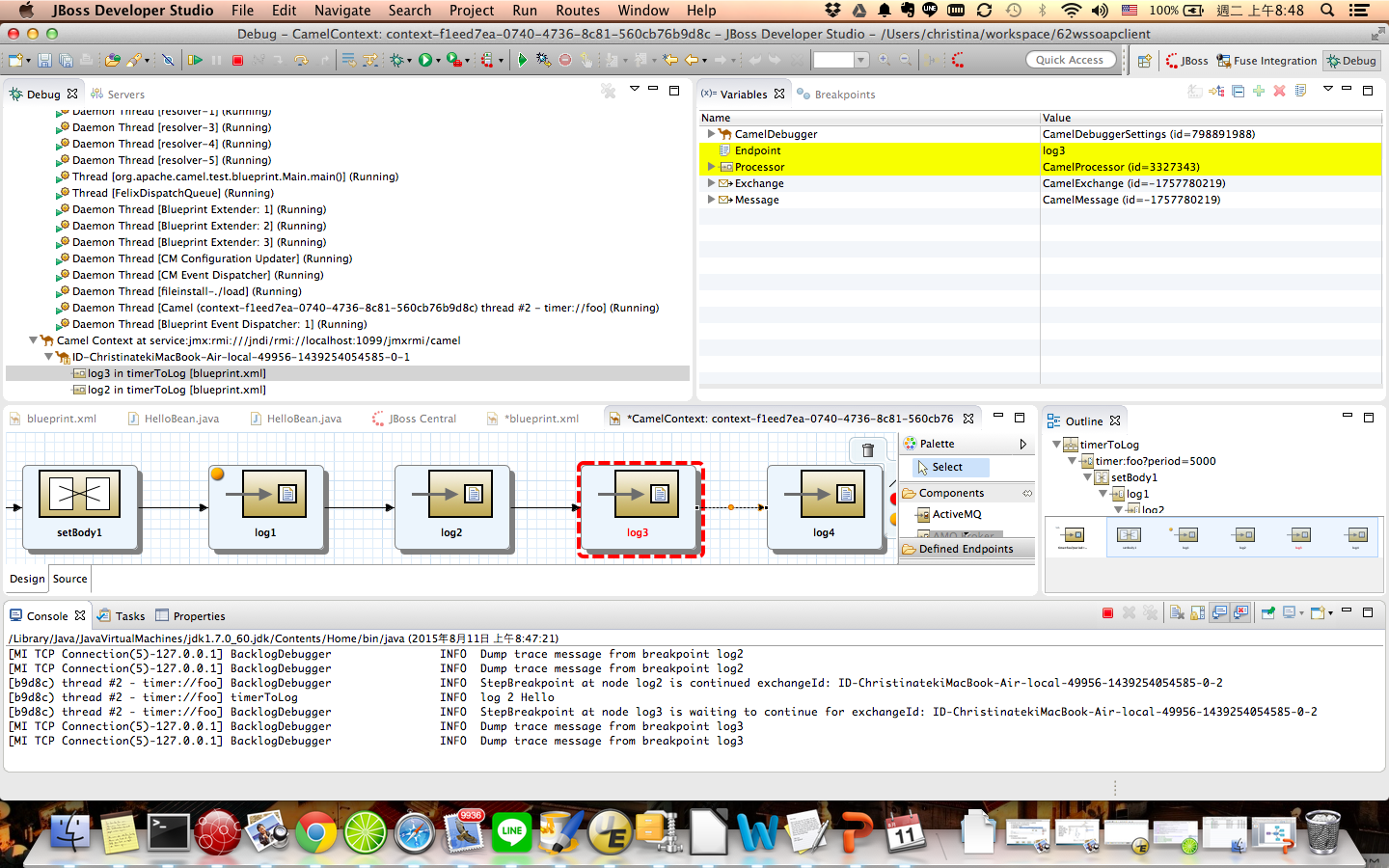Toggle Skip All Breakpoints in the toolbar
1389x868 pixels.
[168, 60]
